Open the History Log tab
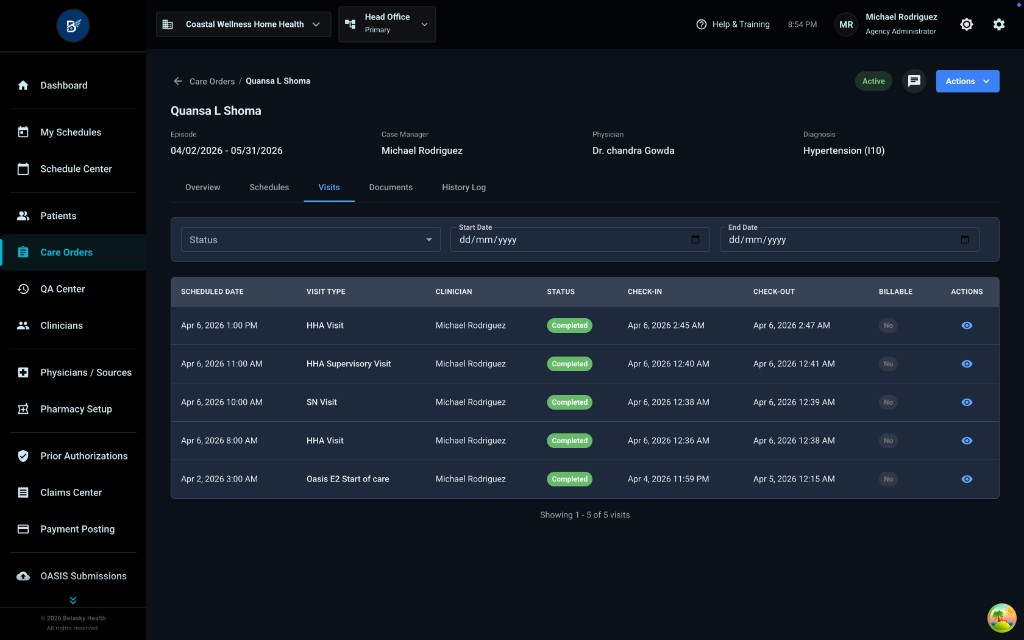 [464, 187]
